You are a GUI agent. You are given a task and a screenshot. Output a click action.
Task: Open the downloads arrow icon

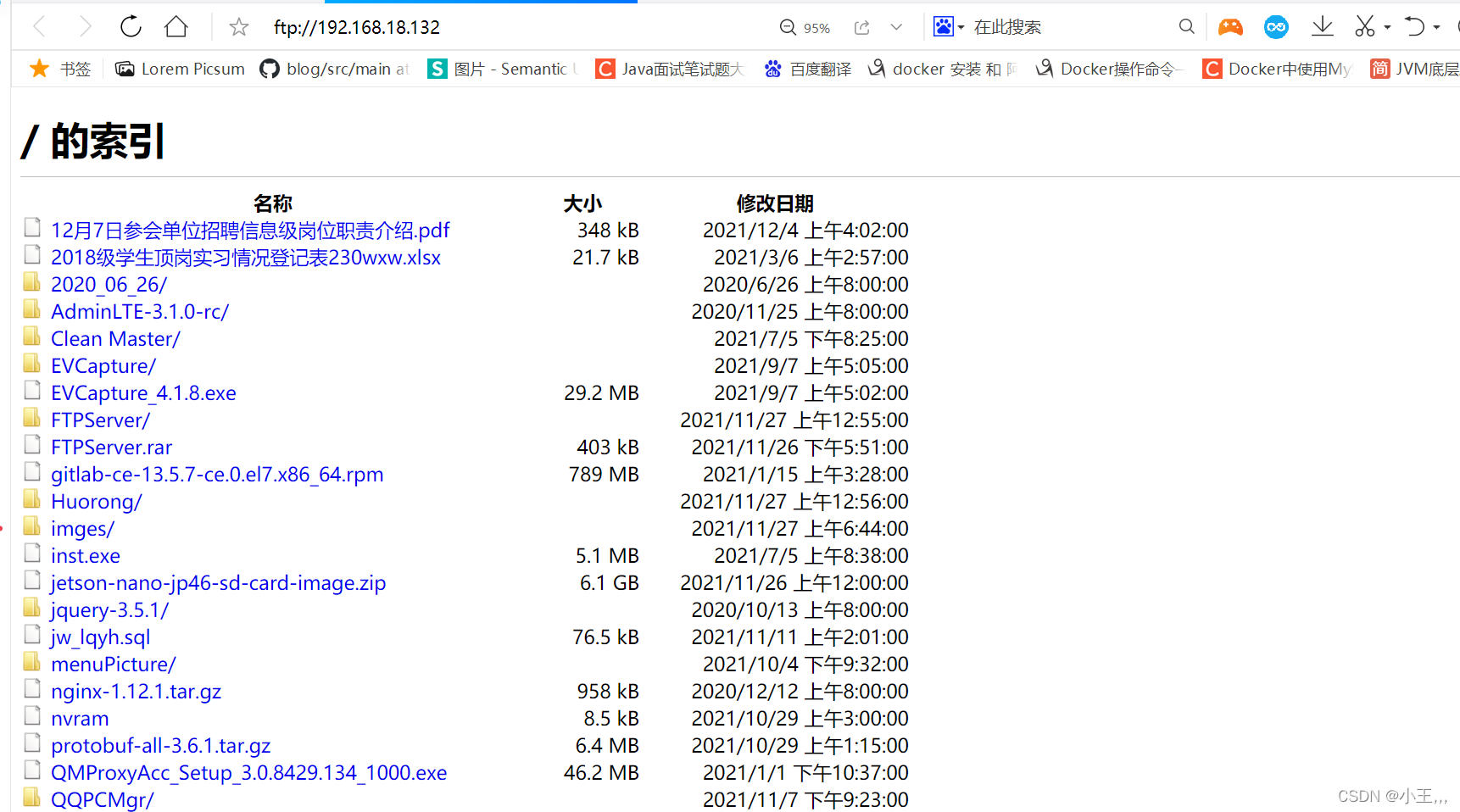coord(1323,27)
